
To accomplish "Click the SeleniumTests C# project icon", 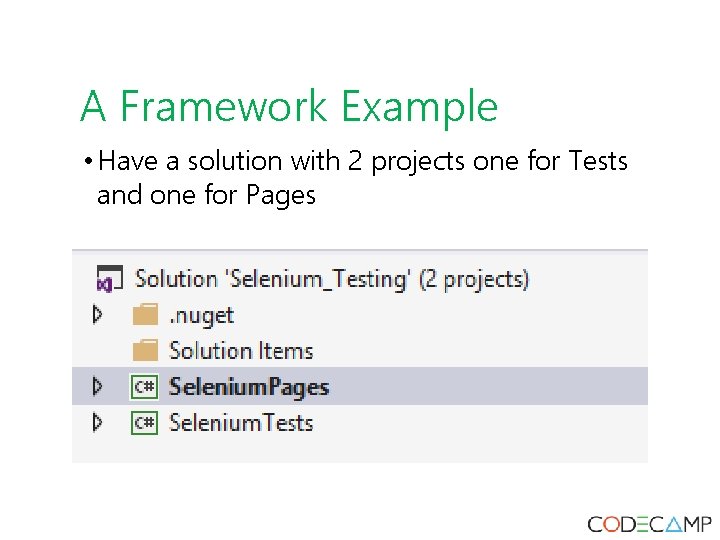I will [x=145, y=423].
